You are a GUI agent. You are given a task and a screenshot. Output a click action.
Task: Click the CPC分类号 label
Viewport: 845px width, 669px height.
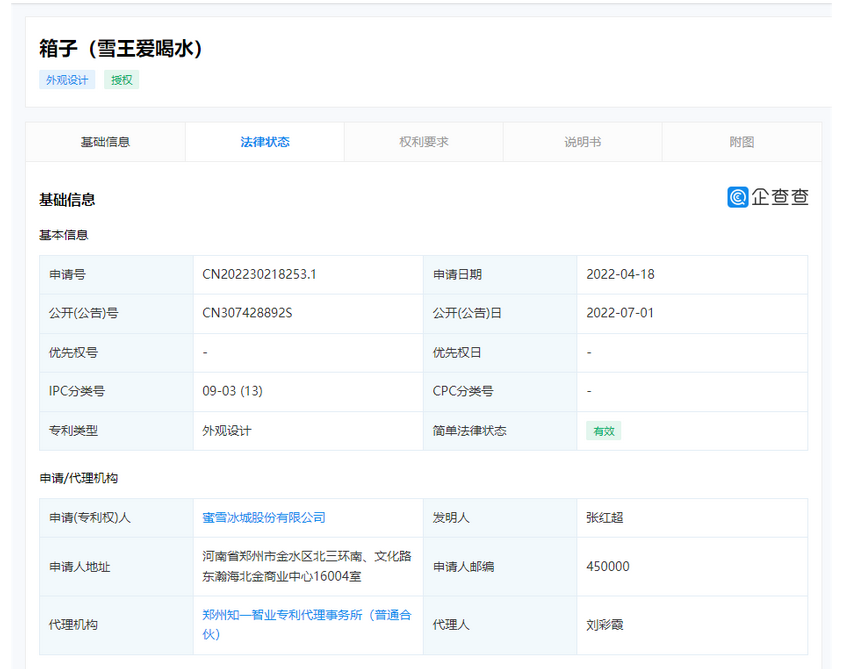(x=463, y=391)
